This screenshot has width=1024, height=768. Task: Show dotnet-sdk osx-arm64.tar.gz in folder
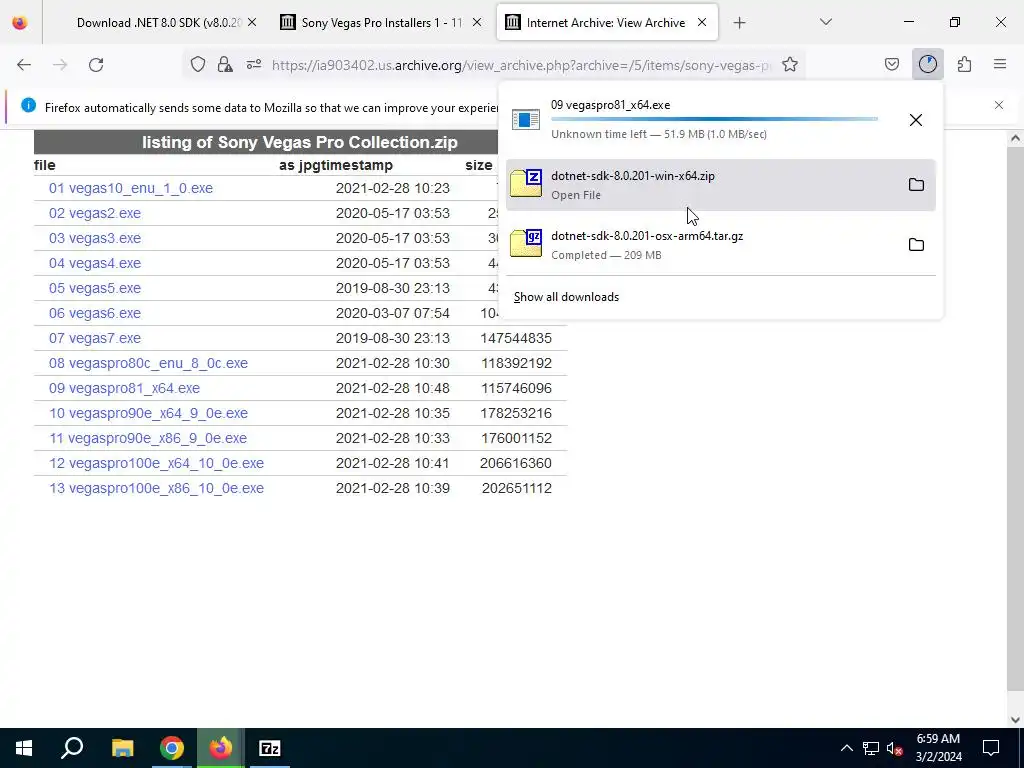coord(916,245)
